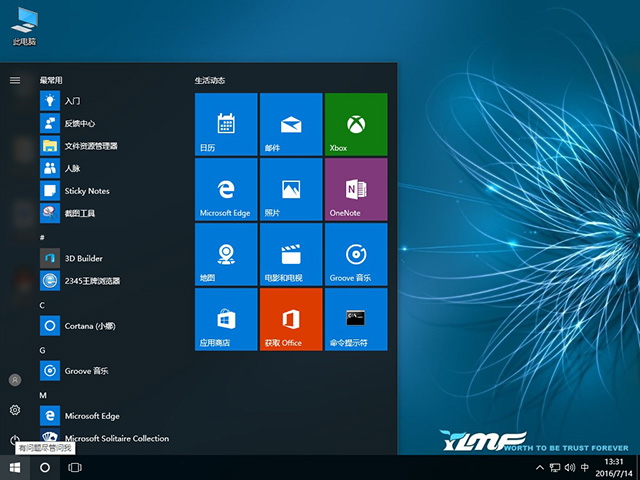640x480 pixels.
Task: Click the 邮件 mail tile
Action: [290, 124]
